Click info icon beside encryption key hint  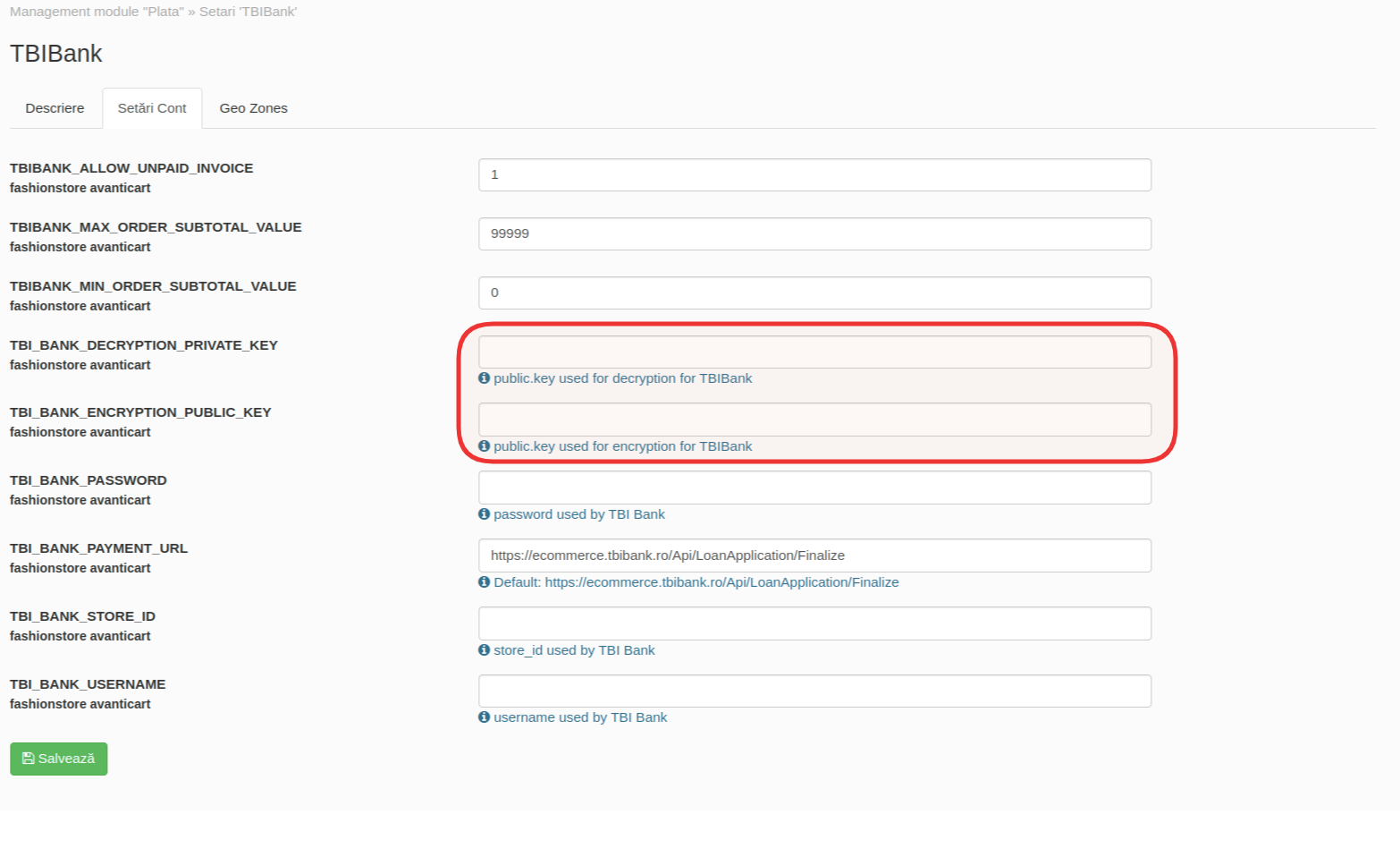(485, 446)
